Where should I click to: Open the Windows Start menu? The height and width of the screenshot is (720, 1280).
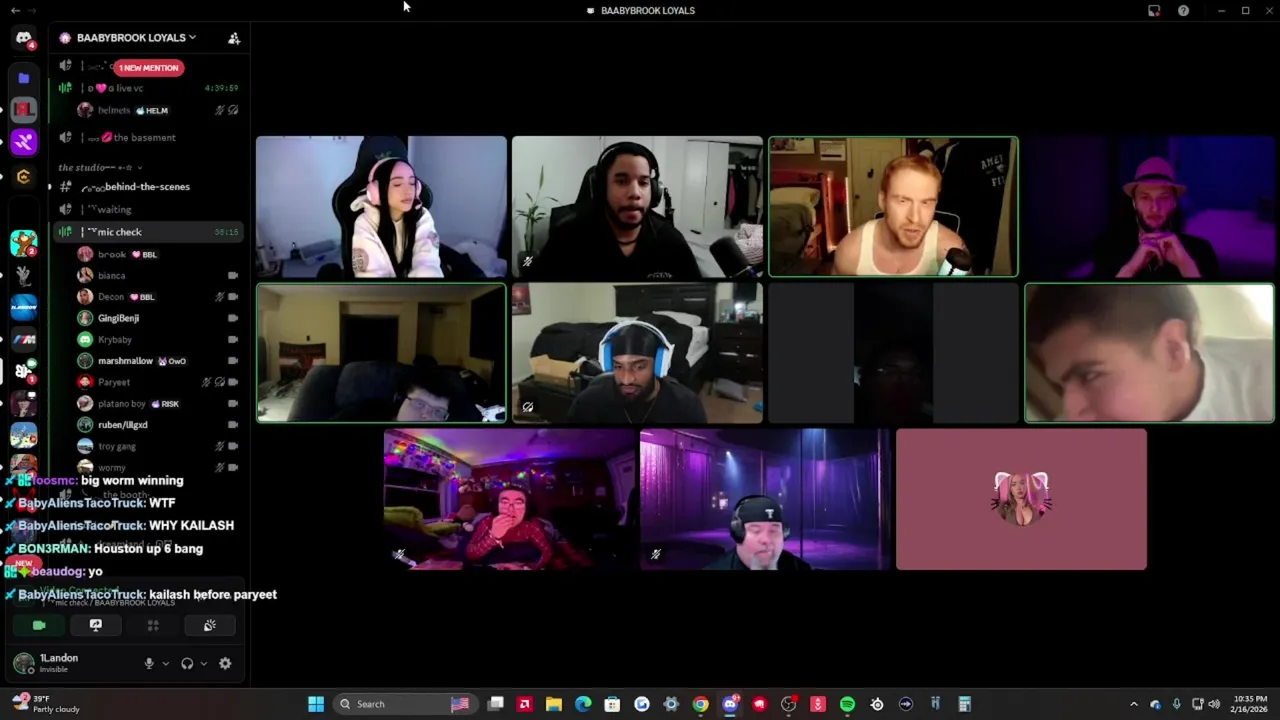[x=316, y=704]
